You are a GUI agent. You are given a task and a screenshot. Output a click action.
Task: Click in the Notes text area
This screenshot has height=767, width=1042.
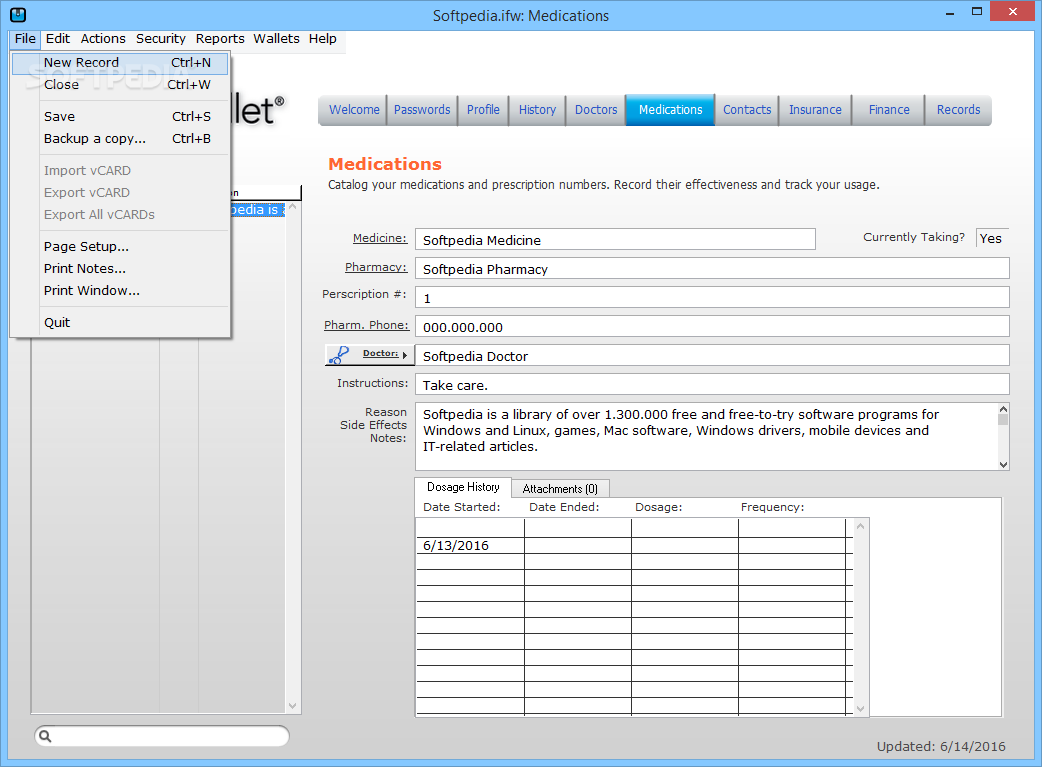pos(706,437)
